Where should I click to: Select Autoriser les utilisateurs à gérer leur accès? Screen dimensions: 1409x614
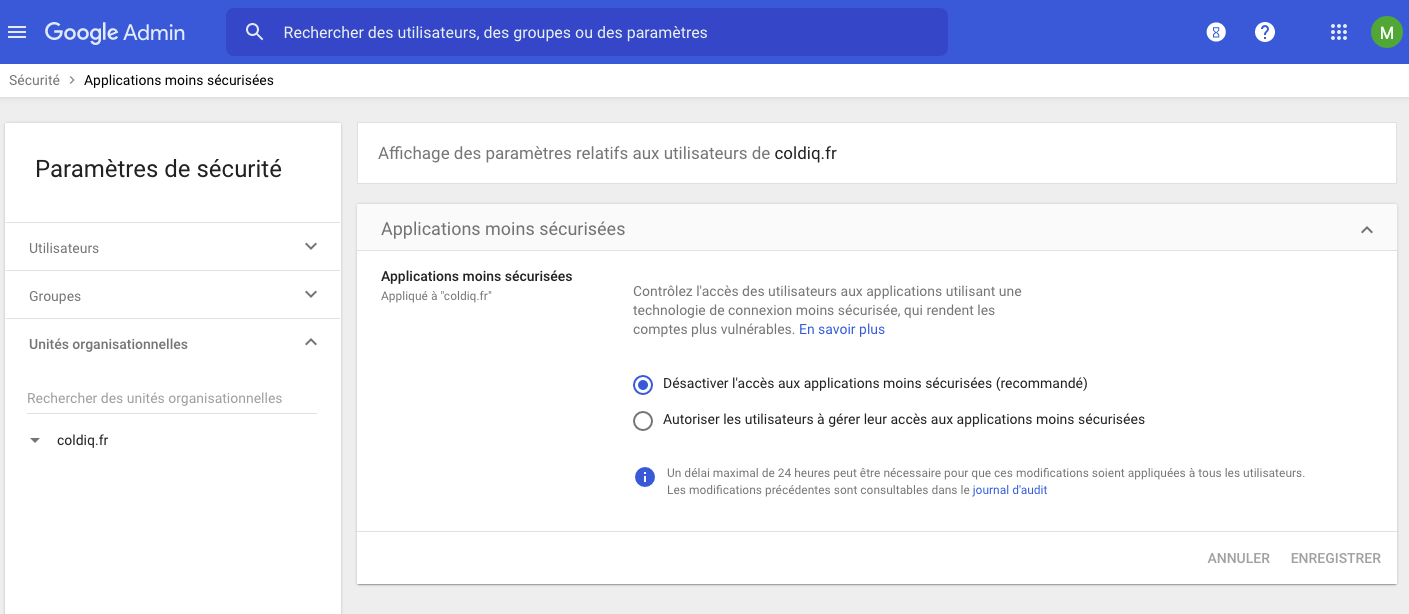tap(643, 421)
